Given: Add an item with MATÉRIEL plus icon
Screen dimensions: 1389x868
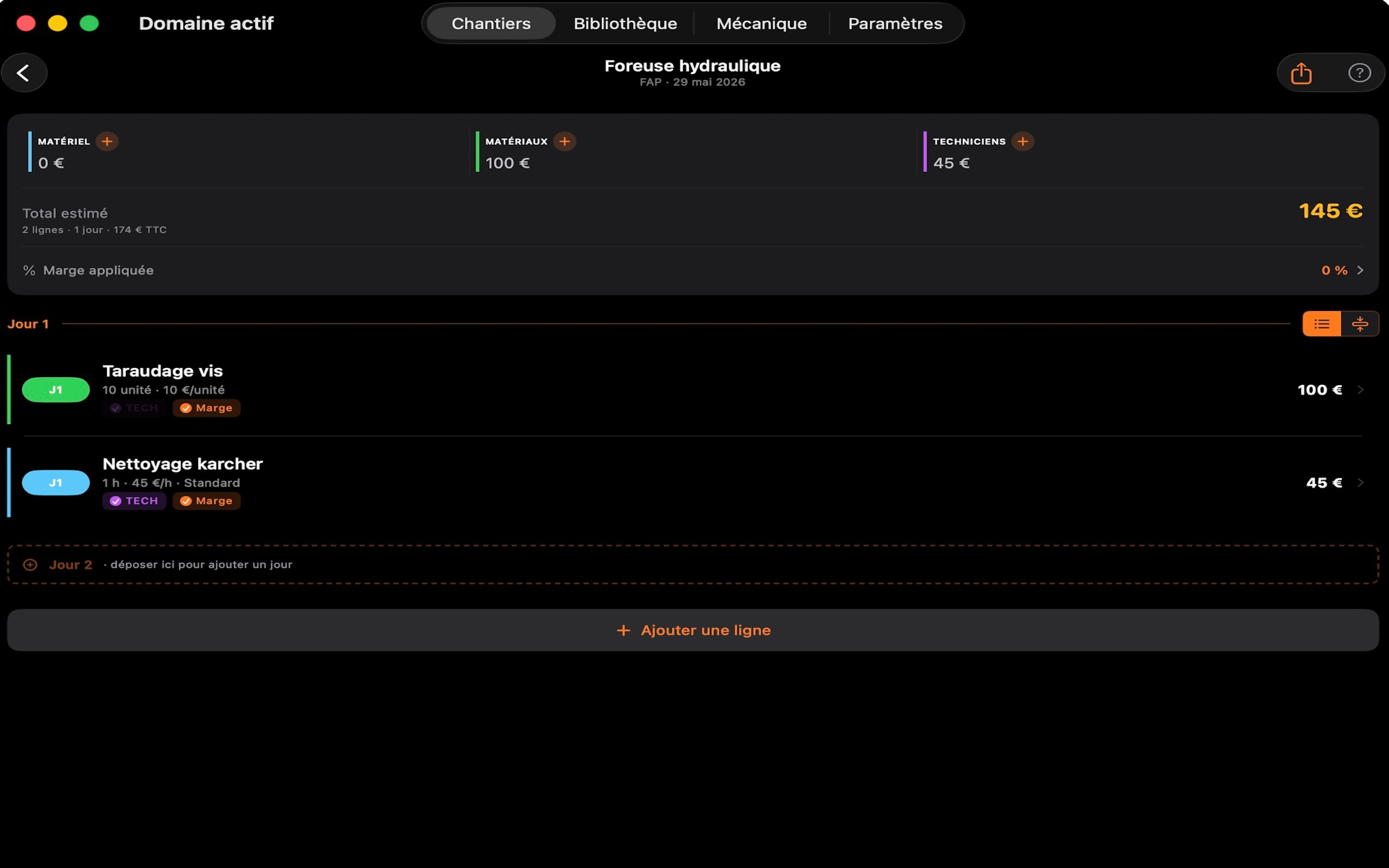Looking at the screenshot, I should (x=107, y=141).
